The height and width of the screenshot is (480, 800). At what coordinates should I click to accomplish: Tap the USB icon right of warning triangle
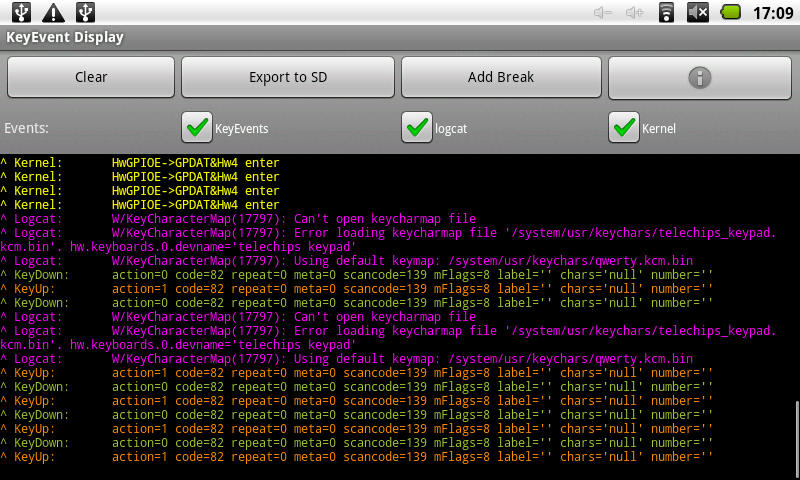tap(86, 13)
